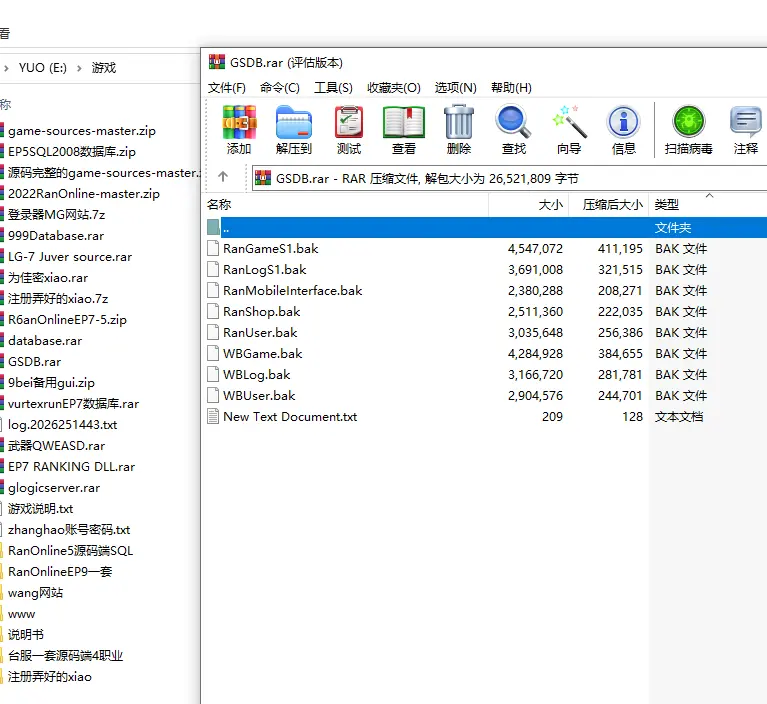767x704 pixels.
Task: Select www folder in Explorer
Action: pos(22,614)
